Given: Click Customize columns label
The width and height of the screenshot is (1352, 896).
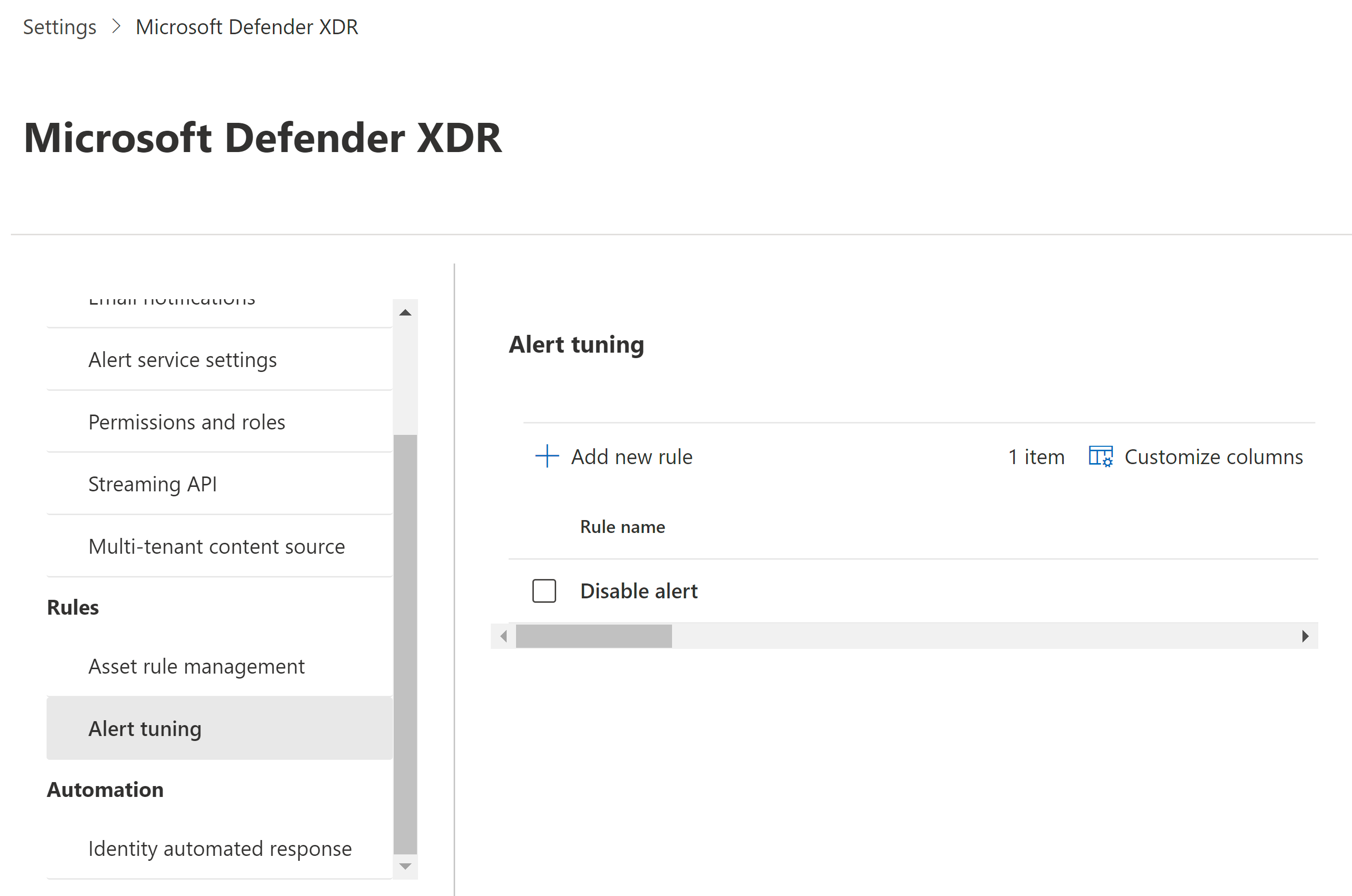Looking at the screenshot, I should [x=1214, y=457].
